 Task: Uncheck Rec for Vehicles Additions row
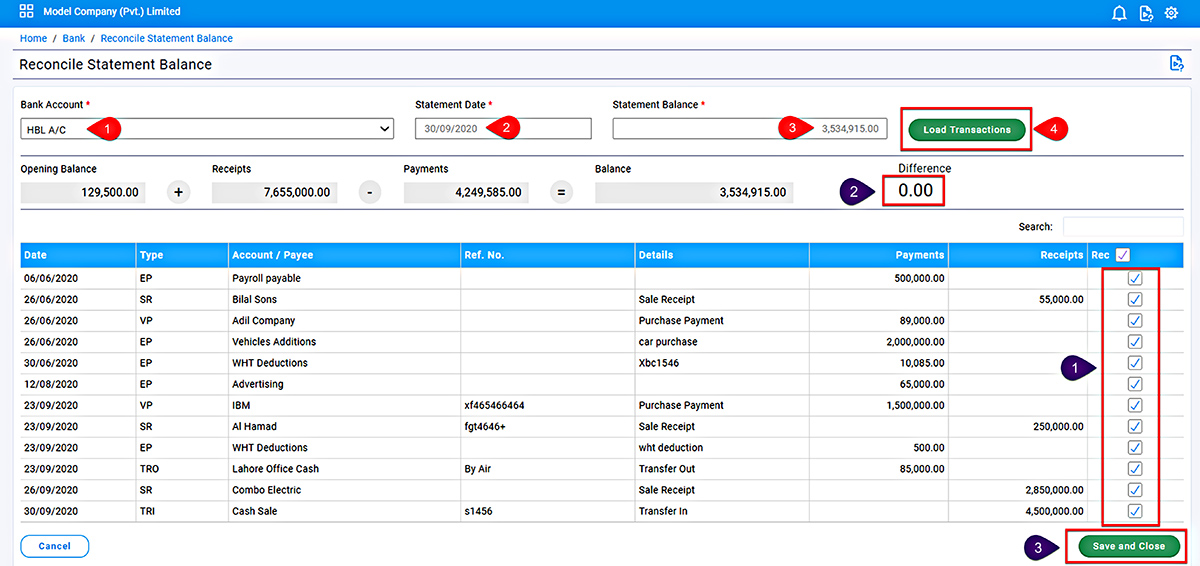(x=1134, y=342)
